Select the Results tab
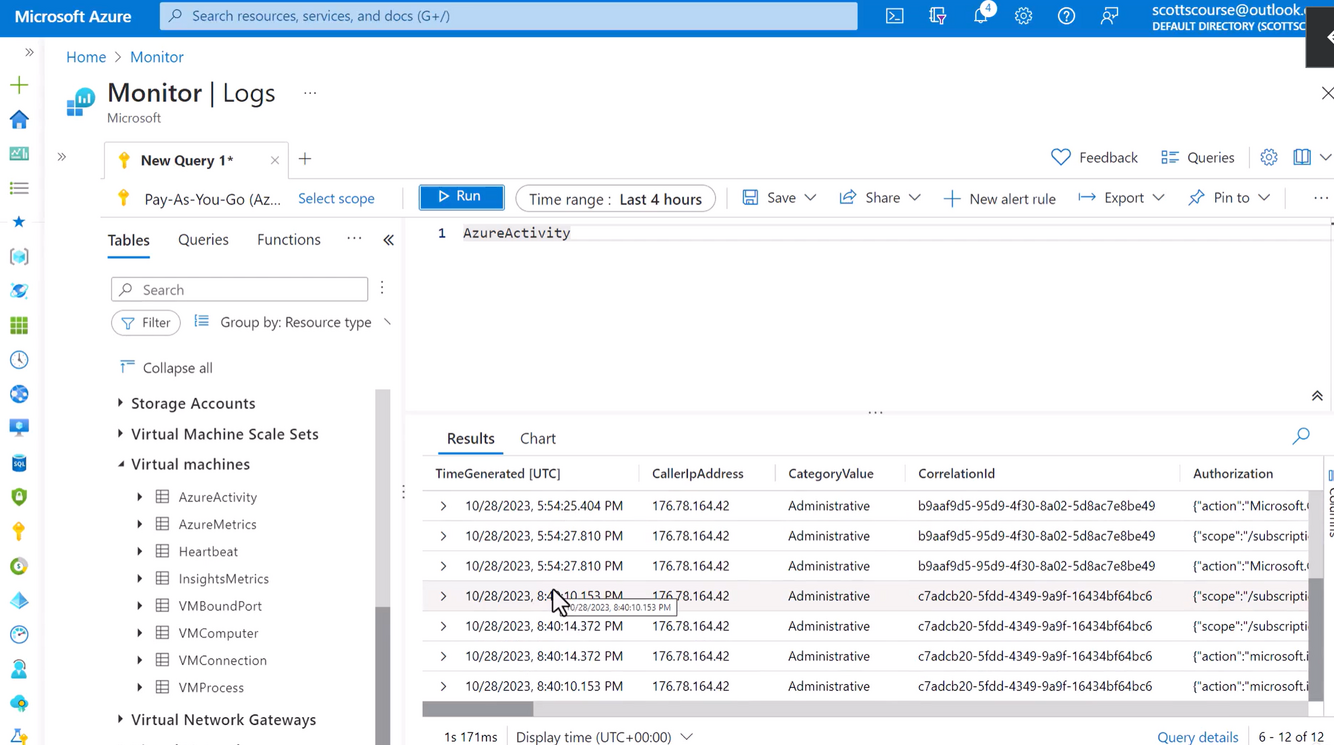1334x745 pixels. (470, 439)
